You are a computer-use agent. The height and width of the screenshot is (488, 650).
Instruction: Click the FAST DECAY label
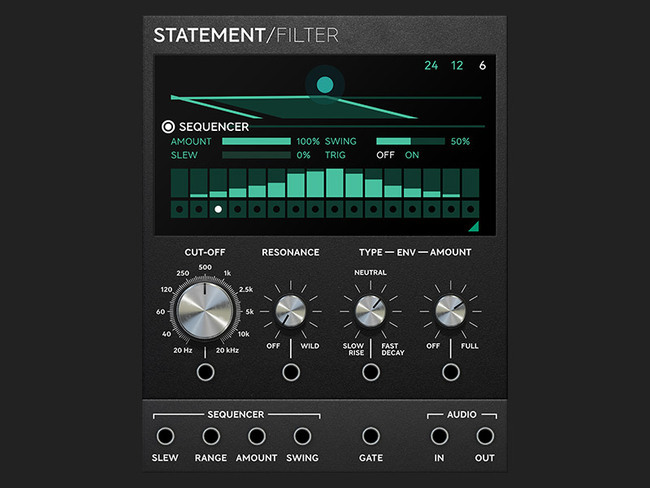click(x=393, y=349)
